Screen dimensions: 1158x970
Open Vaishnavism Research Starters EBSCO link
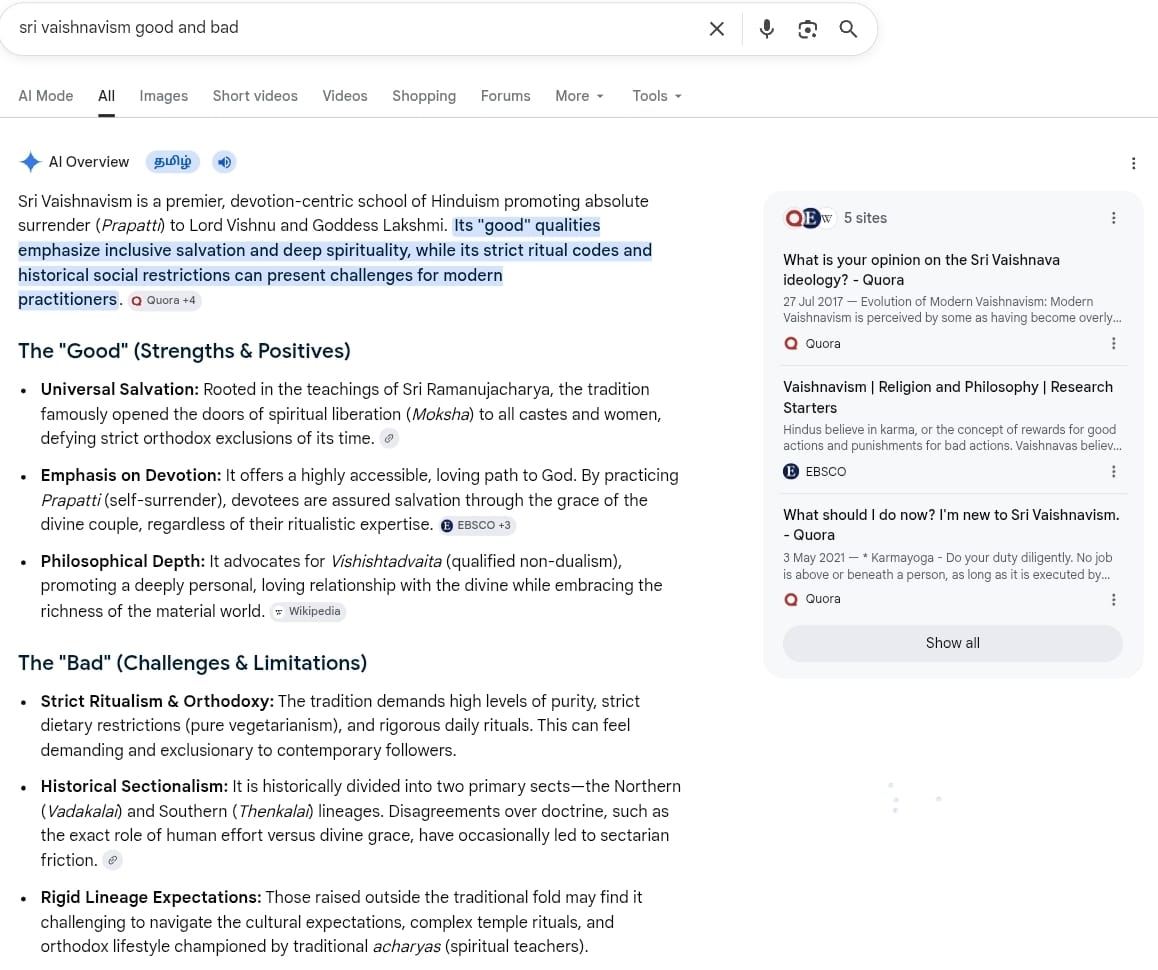[x=948, y=397]
